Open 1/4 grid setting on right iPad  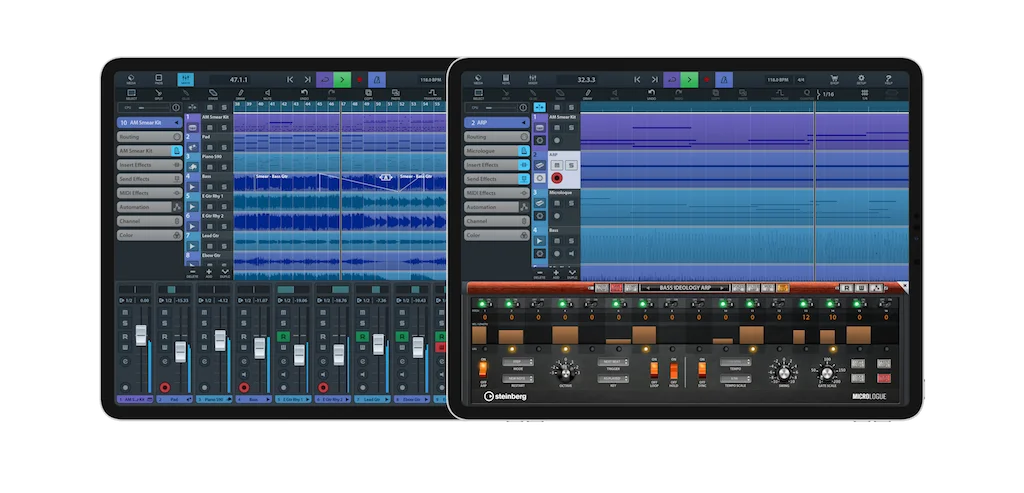click(865, 95)
